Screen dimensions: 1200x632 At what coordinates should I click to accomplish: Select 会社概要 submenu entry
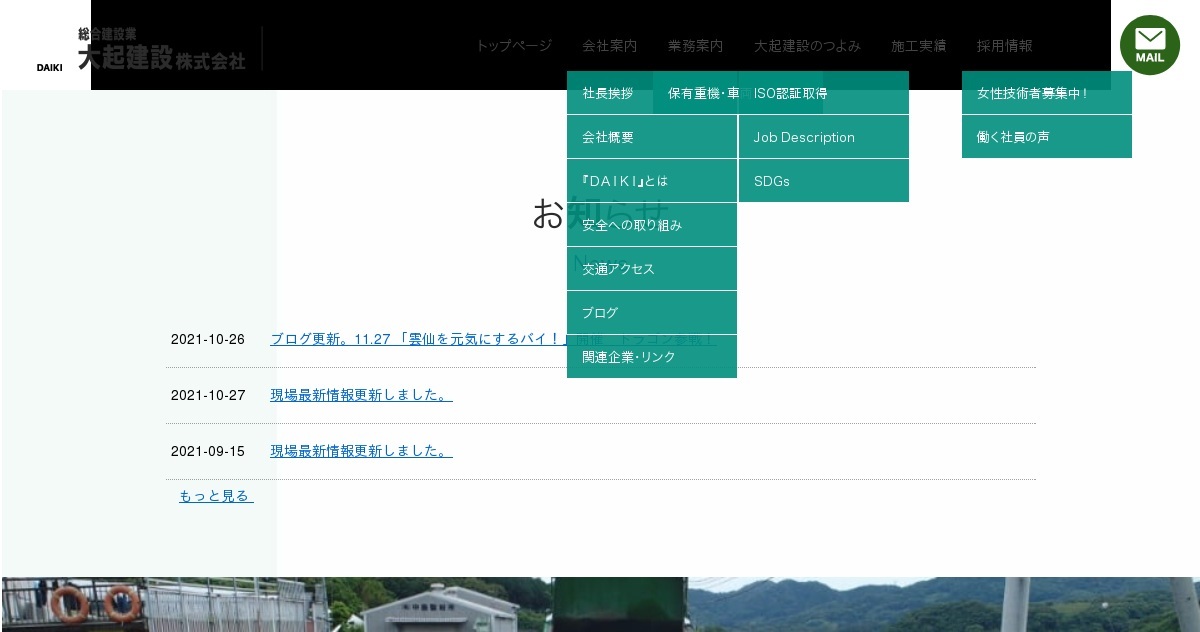[x=652, y=137]
